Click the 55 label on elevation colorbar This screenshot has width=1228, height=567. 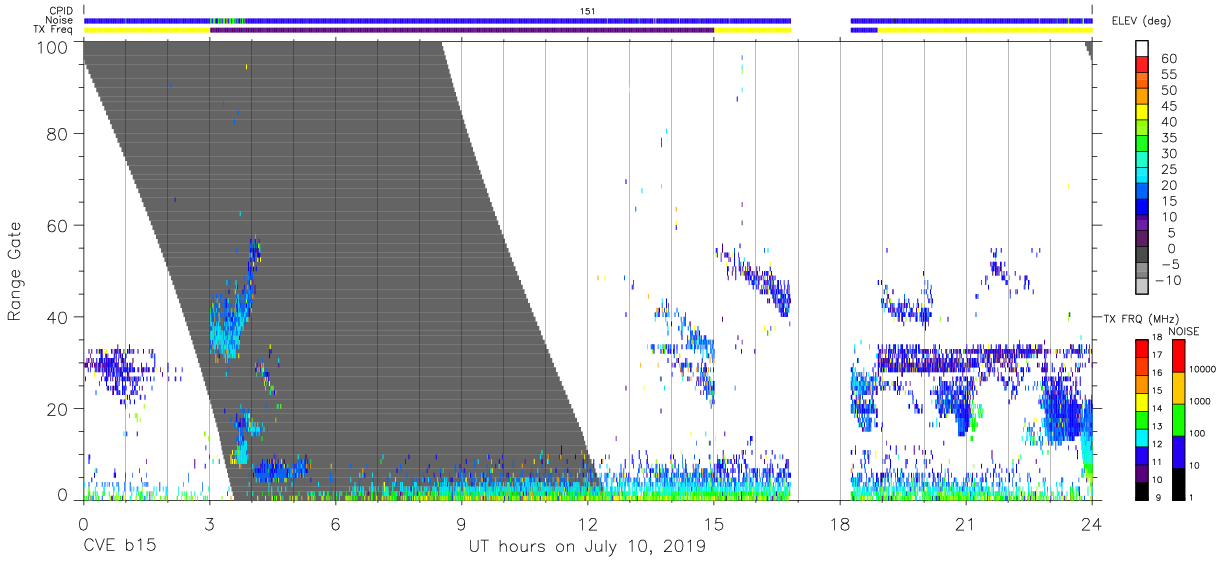tap(1168, 75)
